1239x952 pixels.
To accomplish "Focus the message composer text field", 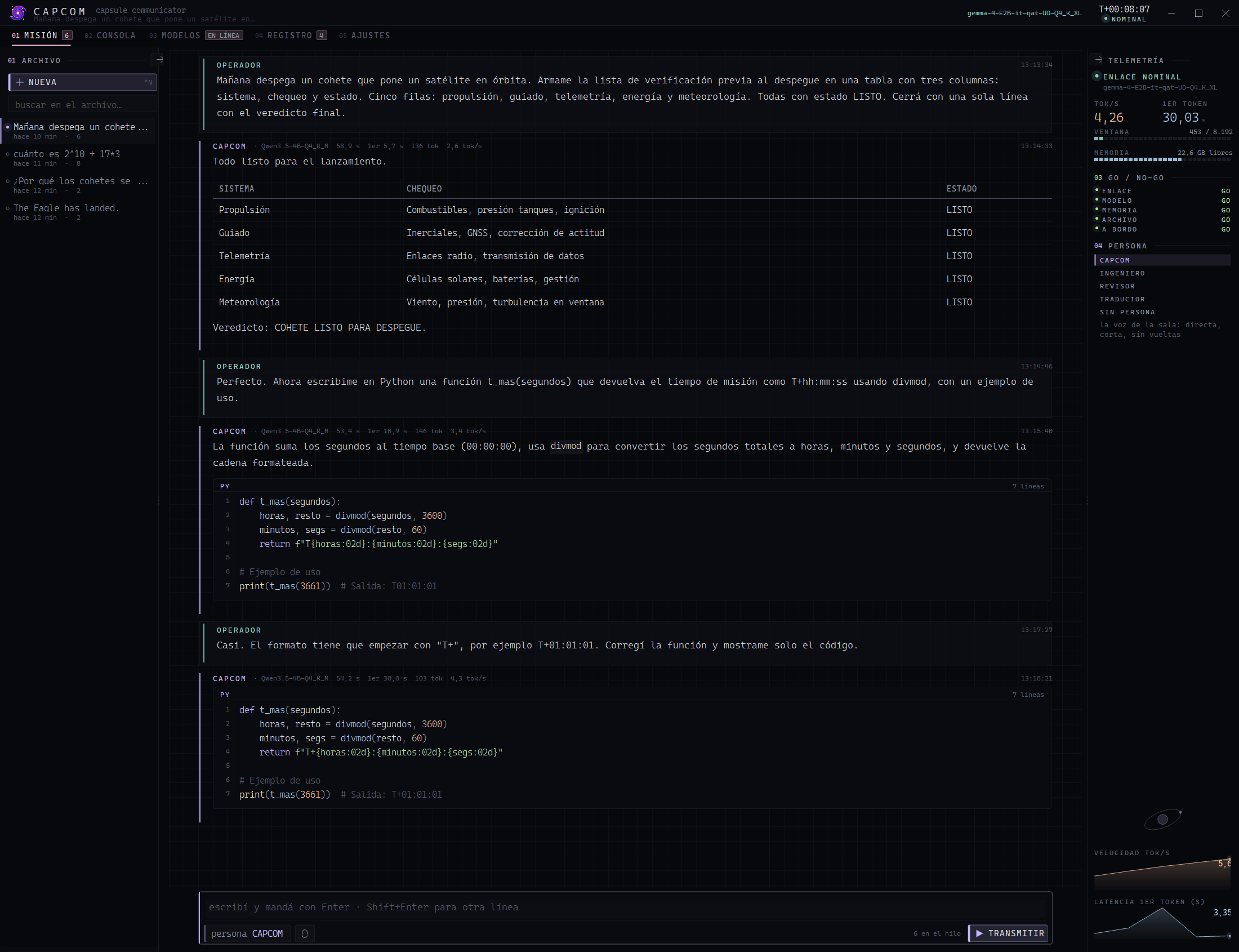I will (626, 907).
